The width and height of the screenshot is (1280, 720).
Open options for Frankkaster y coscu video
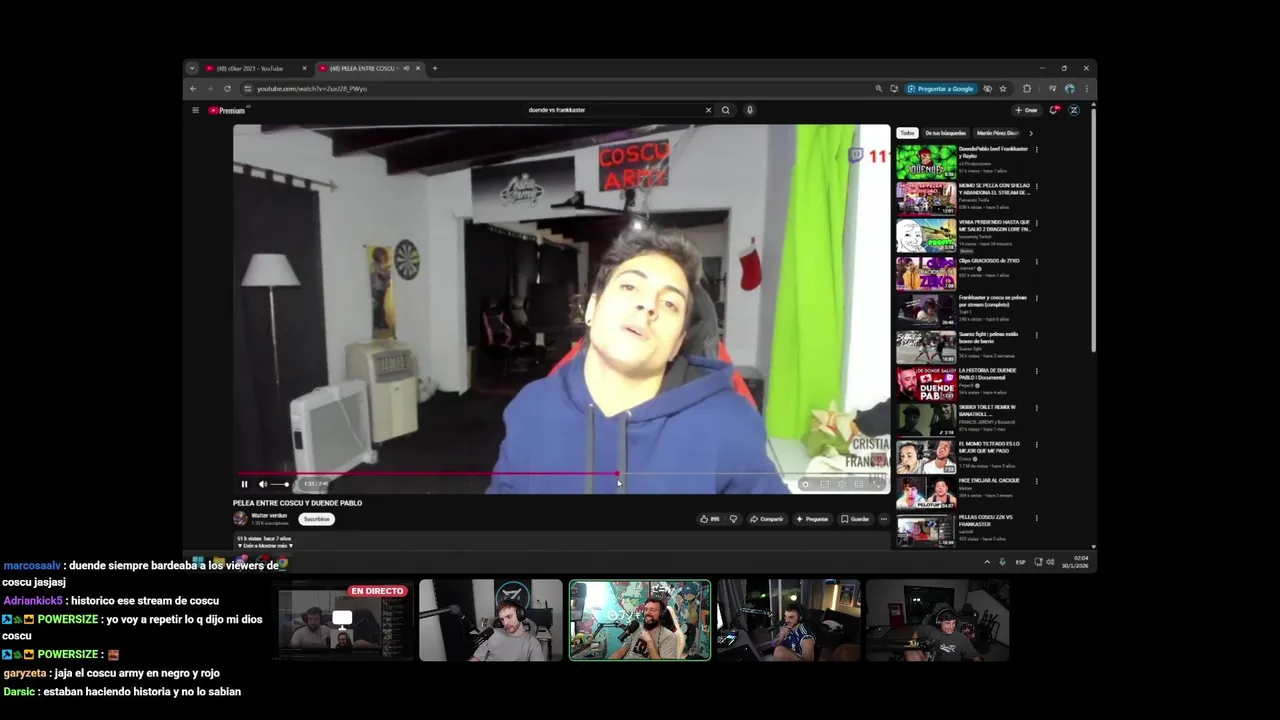click(x=1036, y=298)
